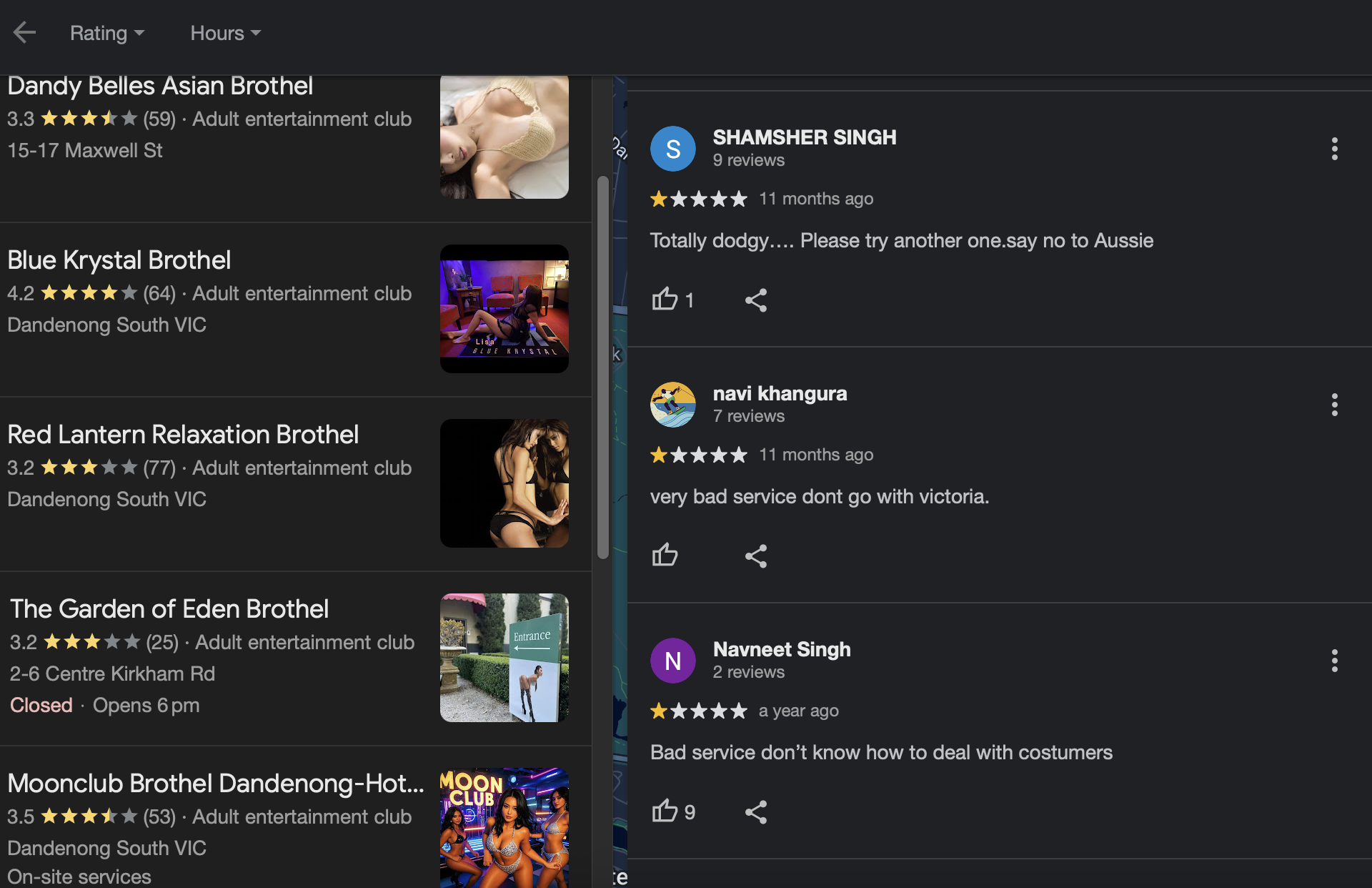Open the Hours filter dropdown
The width and height of the screenshot is (1372, 888).
pyautogui.click(x=225, y=33)
